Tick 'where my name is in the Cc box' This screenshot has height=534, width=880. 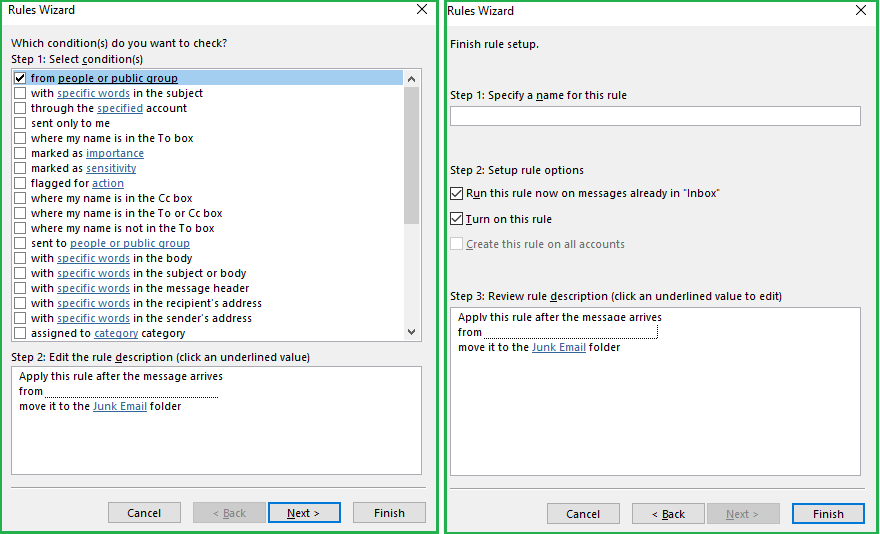pos(20,198)
